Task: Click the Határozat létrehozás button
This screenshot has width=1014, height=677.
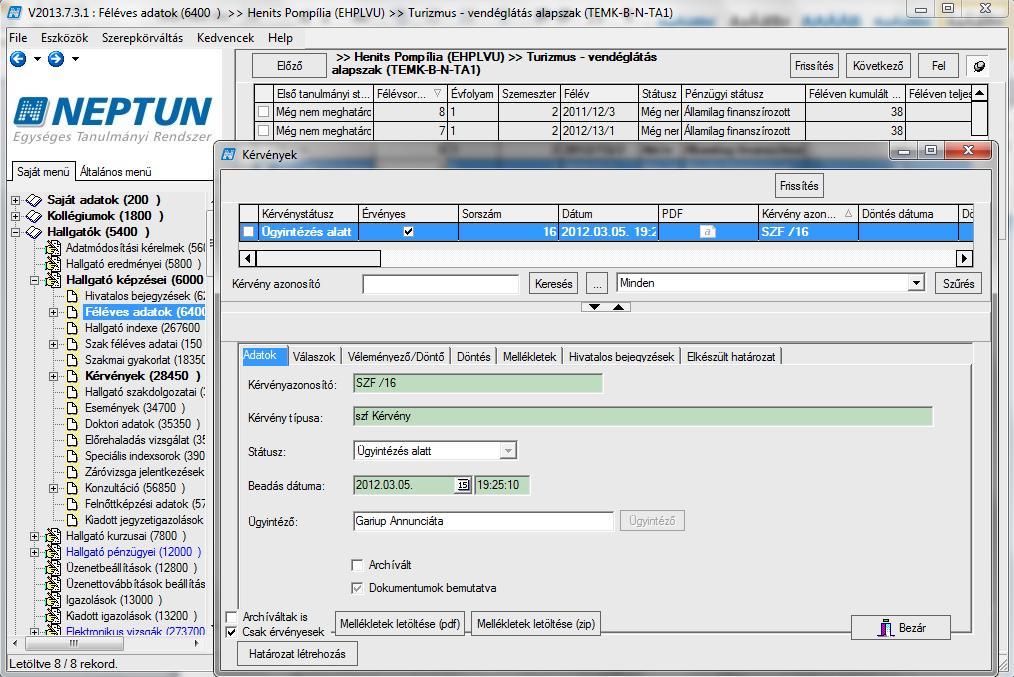Action: coord(297,654)
